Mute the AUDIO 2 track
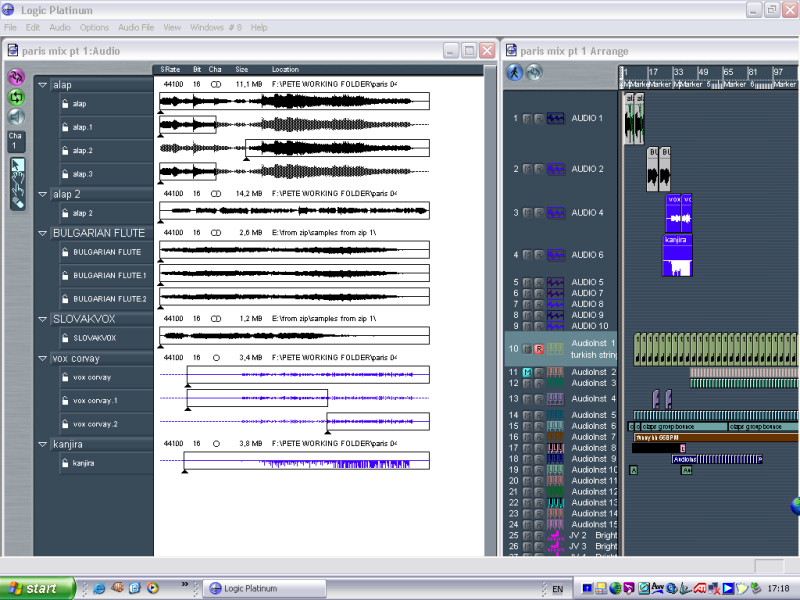Image resolution: width=800 pixels, height=600 pixels. [x=527, y=169]
